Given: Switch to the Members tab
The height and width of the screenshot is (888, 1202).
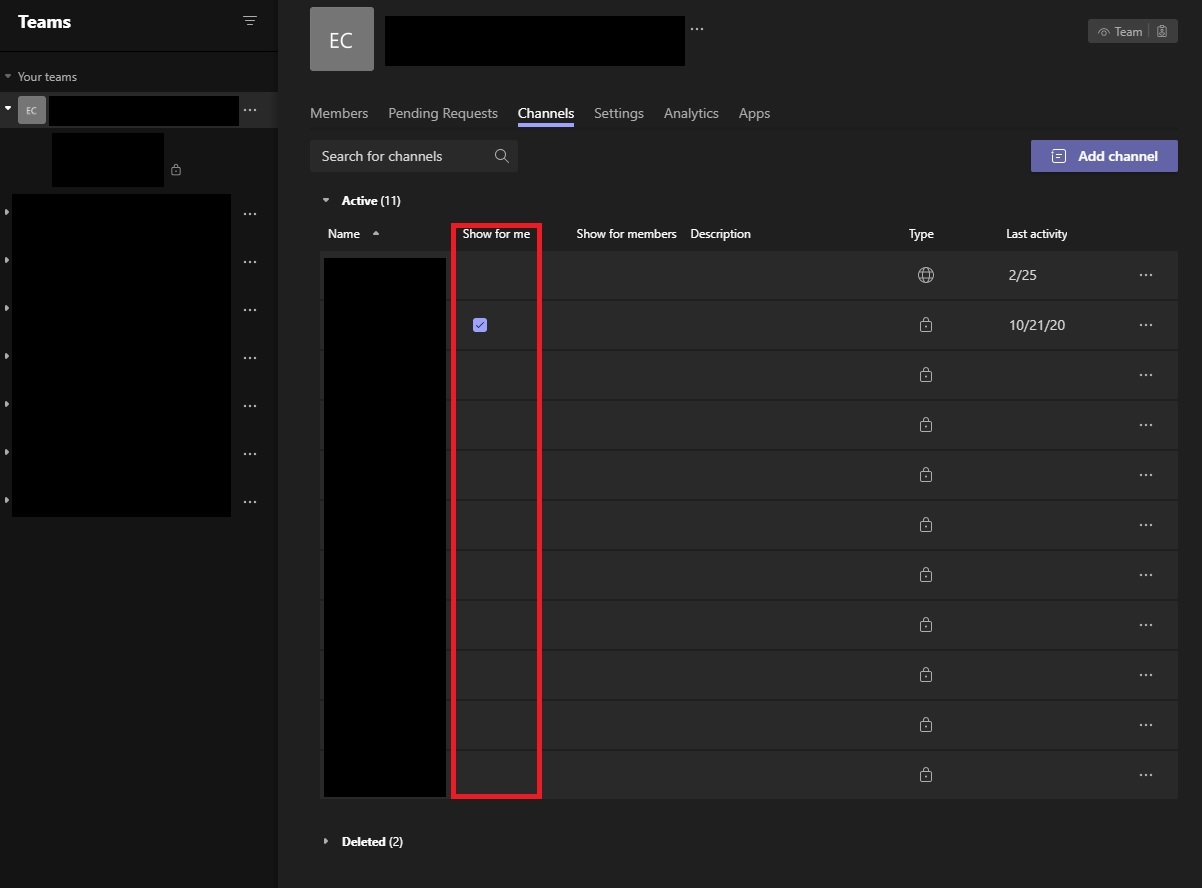Looking at the screenshot, I should click(x=339, y=113).
